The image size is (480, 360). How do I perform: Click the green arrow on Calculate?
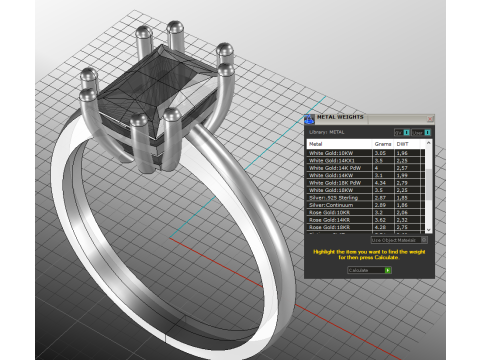(388, 270)
